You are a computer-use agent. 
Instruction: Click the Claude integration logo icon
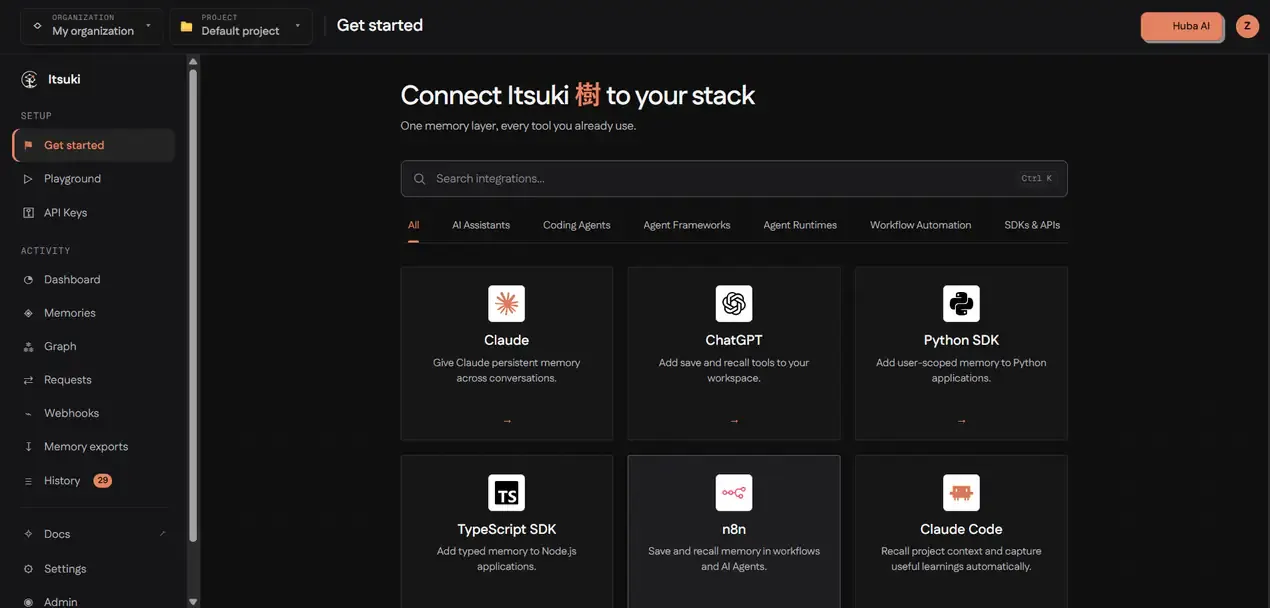pos(506,303)
